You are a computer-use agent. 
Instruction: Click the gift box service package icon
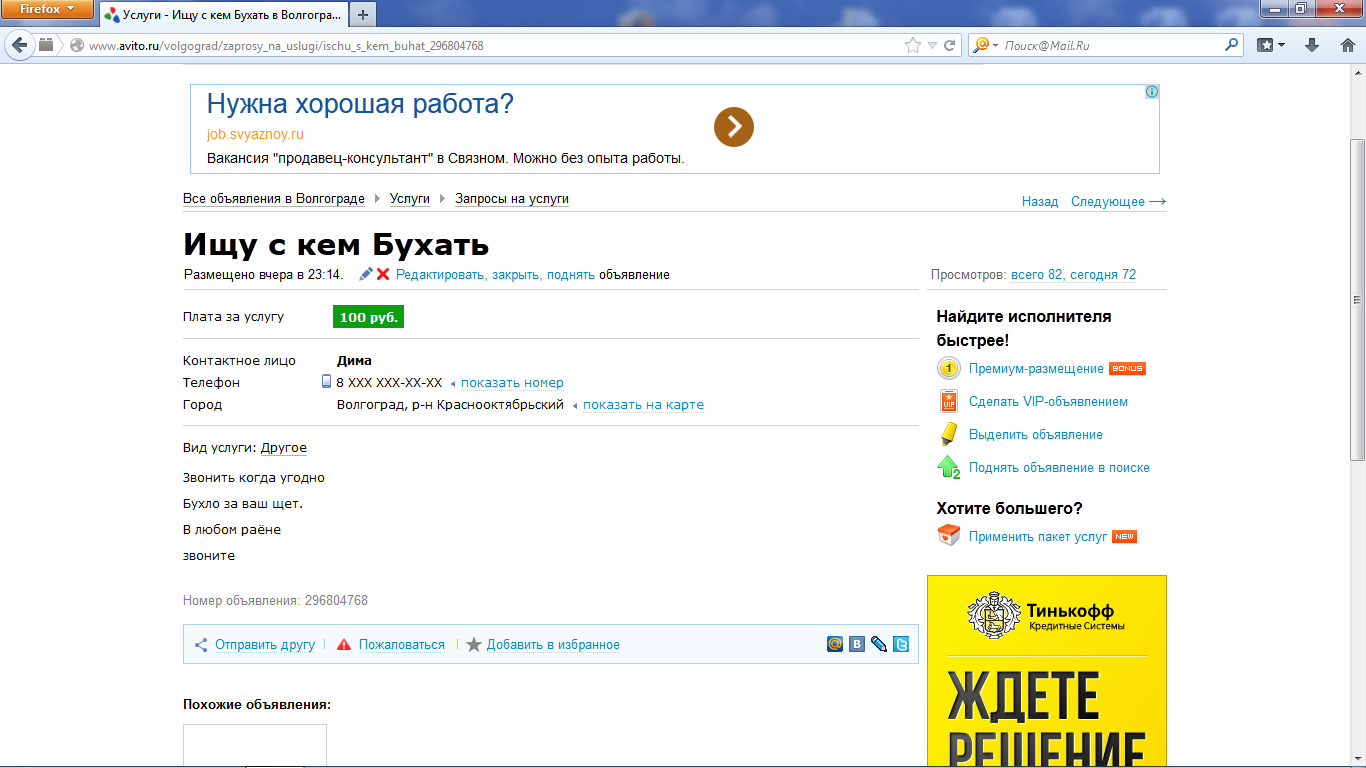point(949,536)
